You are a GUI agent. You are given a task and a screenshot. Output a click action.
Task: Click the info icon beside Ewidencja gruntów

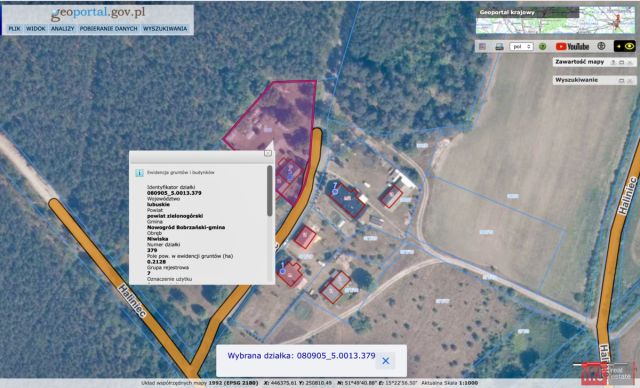139,173
